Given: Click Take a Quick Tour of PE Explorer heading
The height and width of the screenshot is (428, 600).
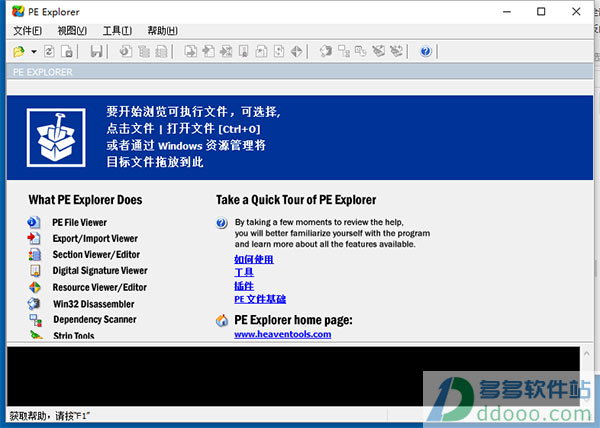Looking at the screenshot, I should coord(296,200).
